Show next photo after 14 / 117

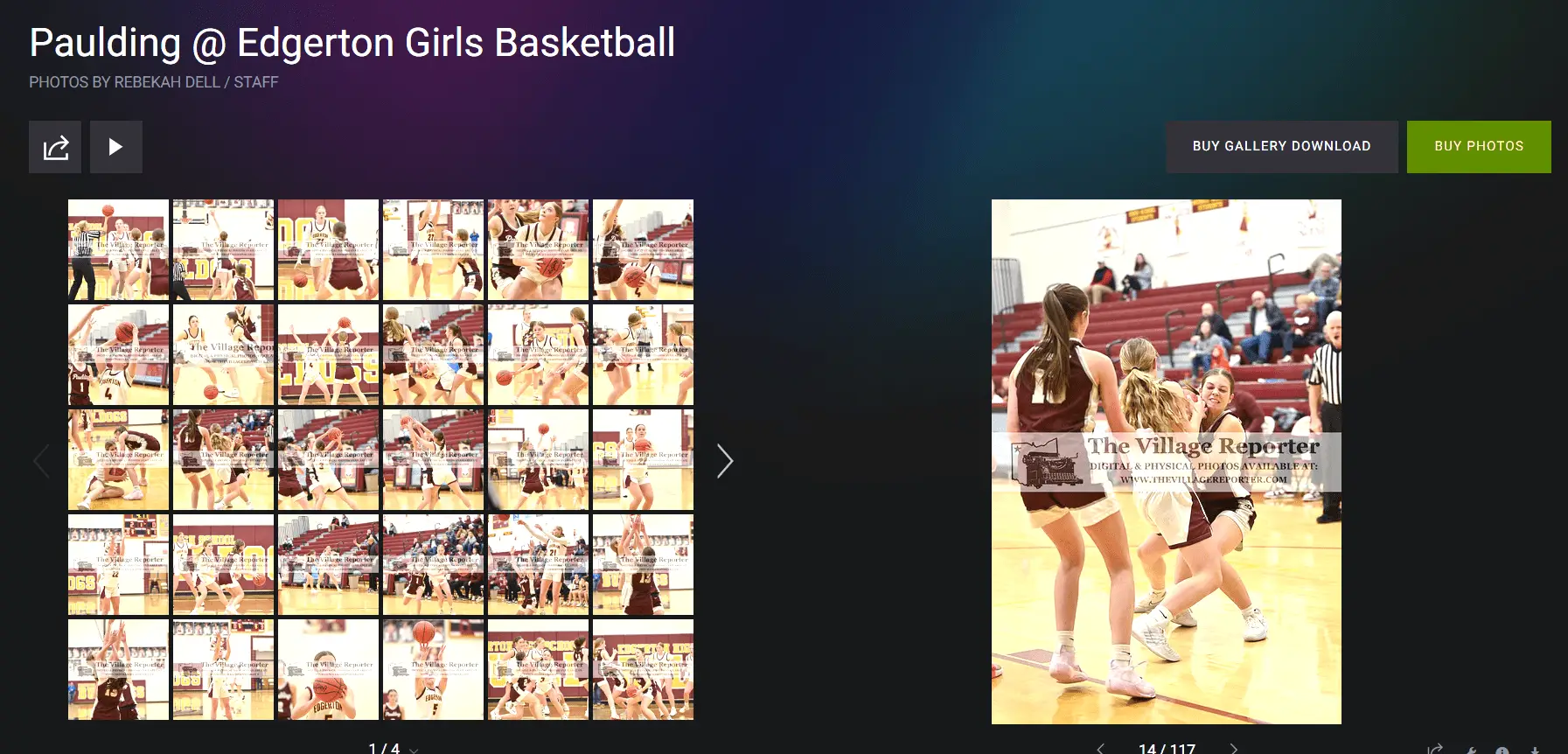1233,749
